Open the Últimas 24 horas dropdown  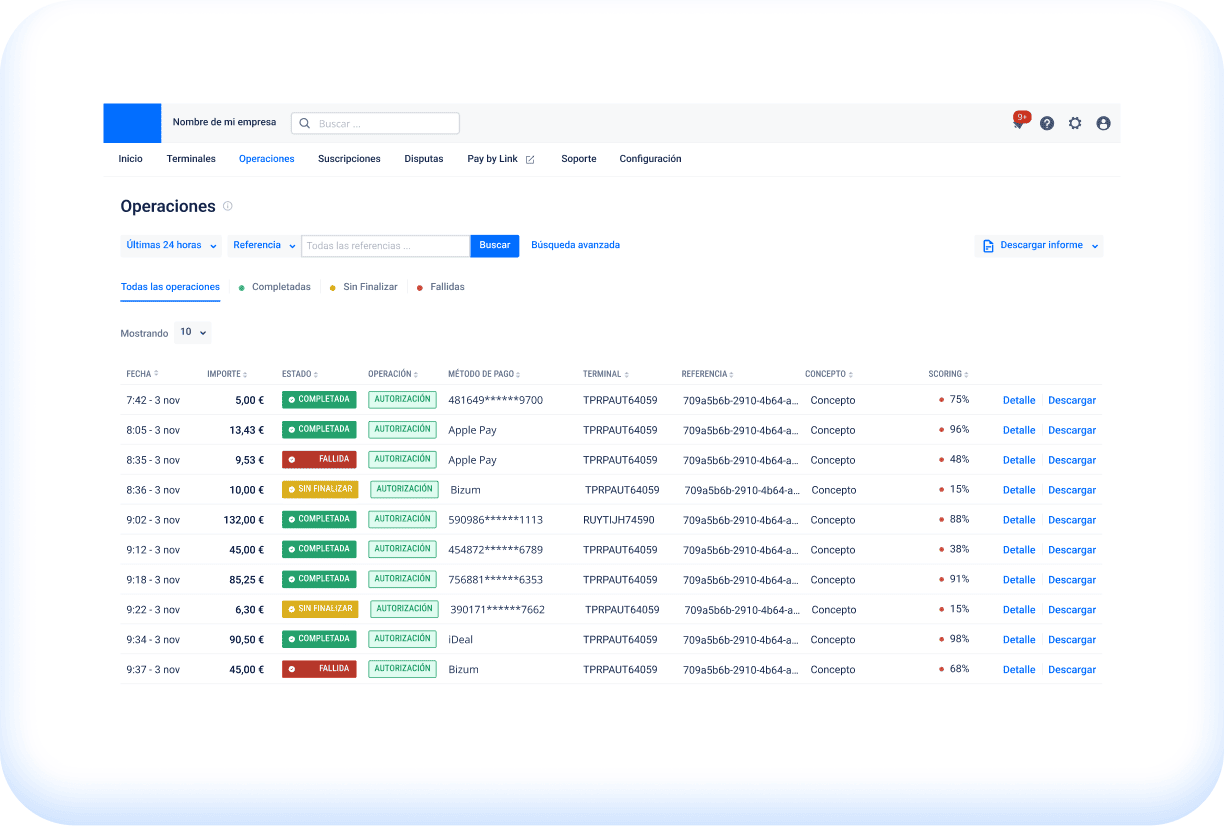point(172,245)
